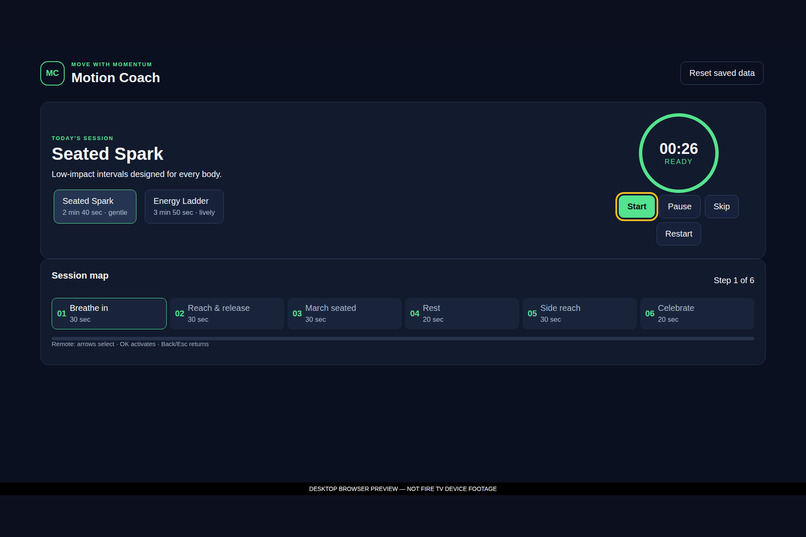Click the MC logo badge
This screenshot has width=806, height=537.
(52, 73)
